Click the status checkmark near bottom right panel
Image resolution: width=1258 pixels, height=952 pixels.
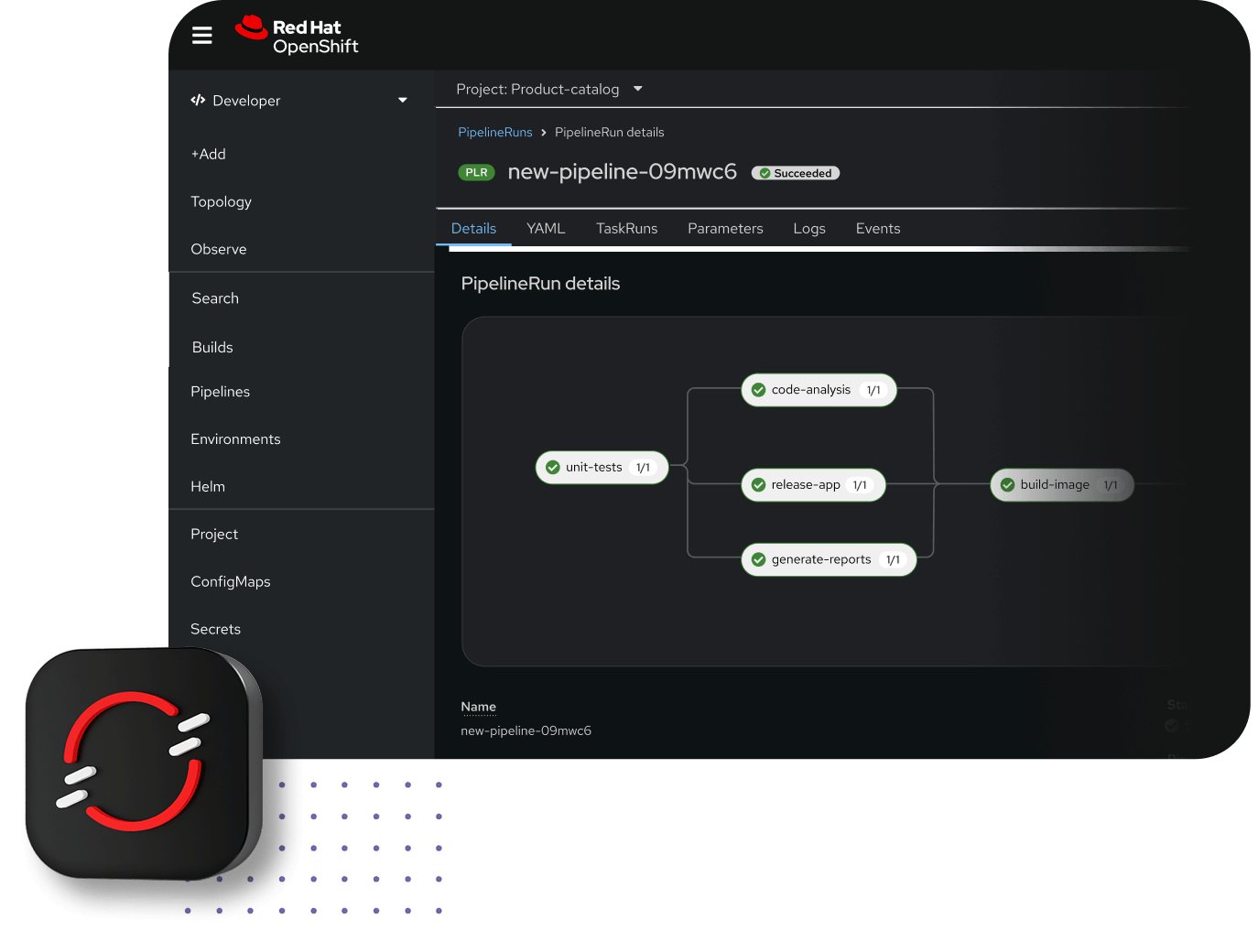[1171, 725]
